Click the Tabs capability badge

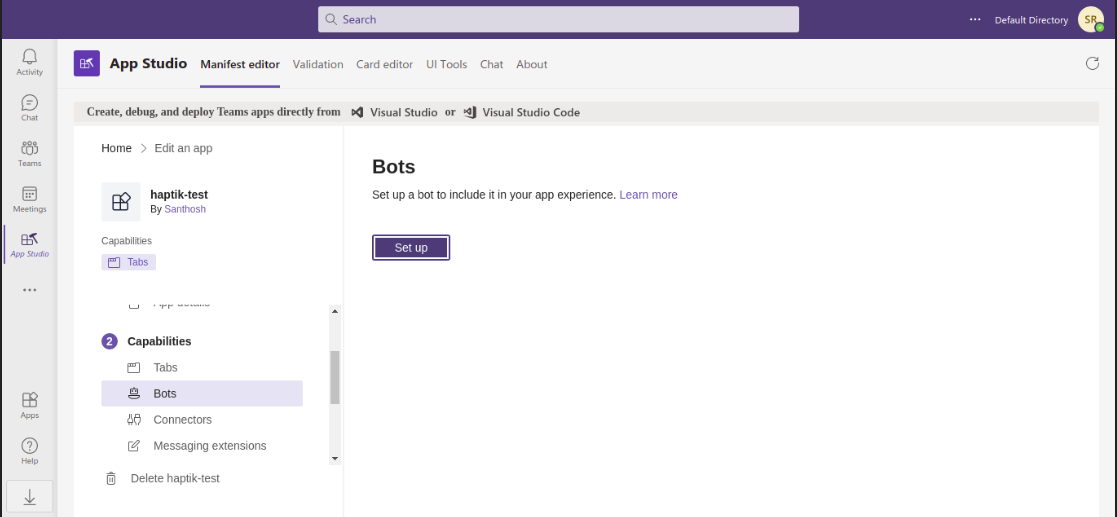tap(128, 262)
